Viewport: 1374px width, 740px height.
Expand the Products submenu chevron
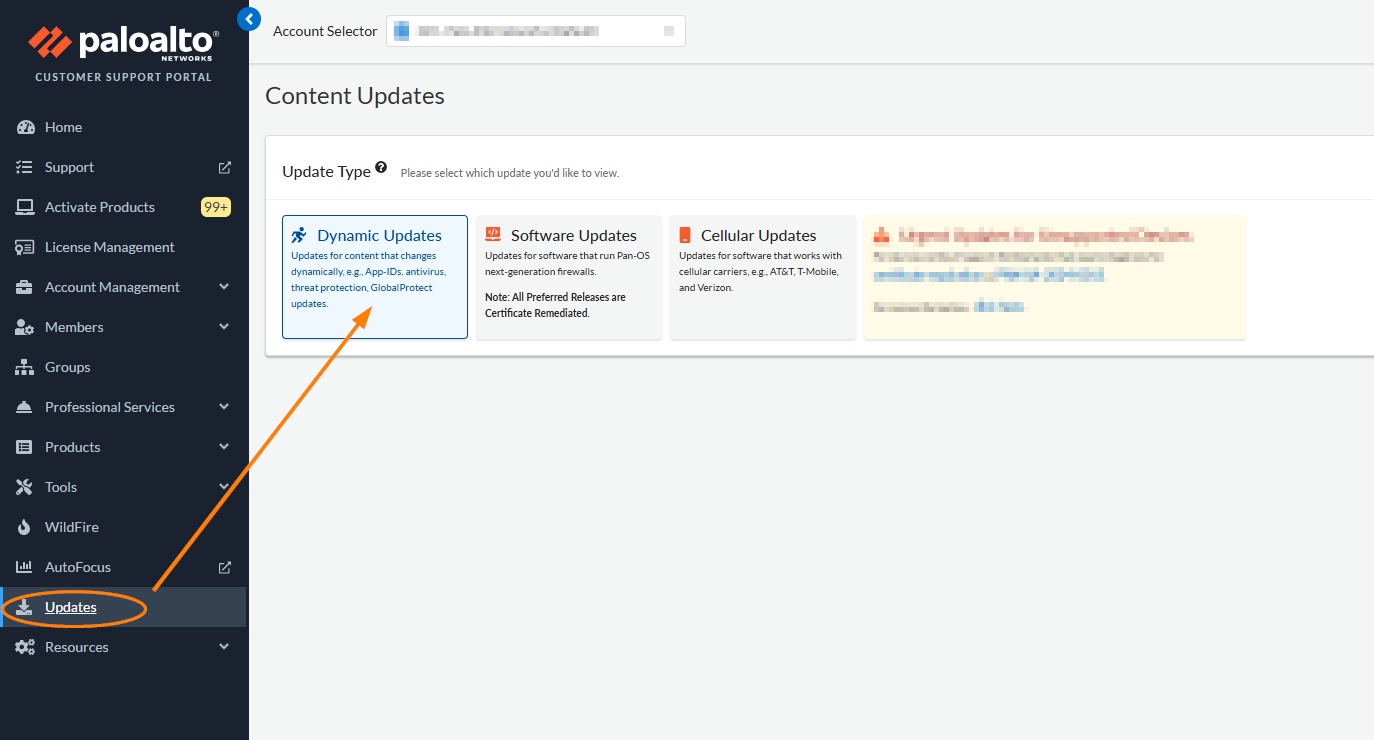pos(224,447)
